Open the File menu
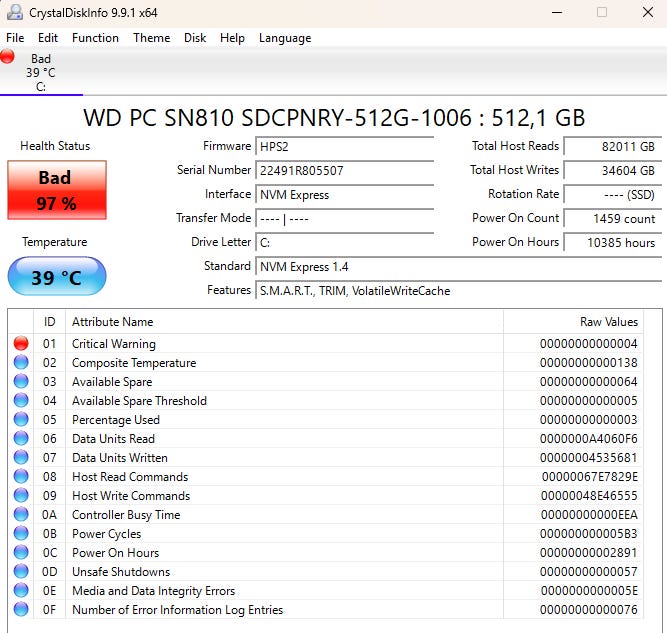The image size is (667, 633). pyautogui.click(x=15, y=38)
